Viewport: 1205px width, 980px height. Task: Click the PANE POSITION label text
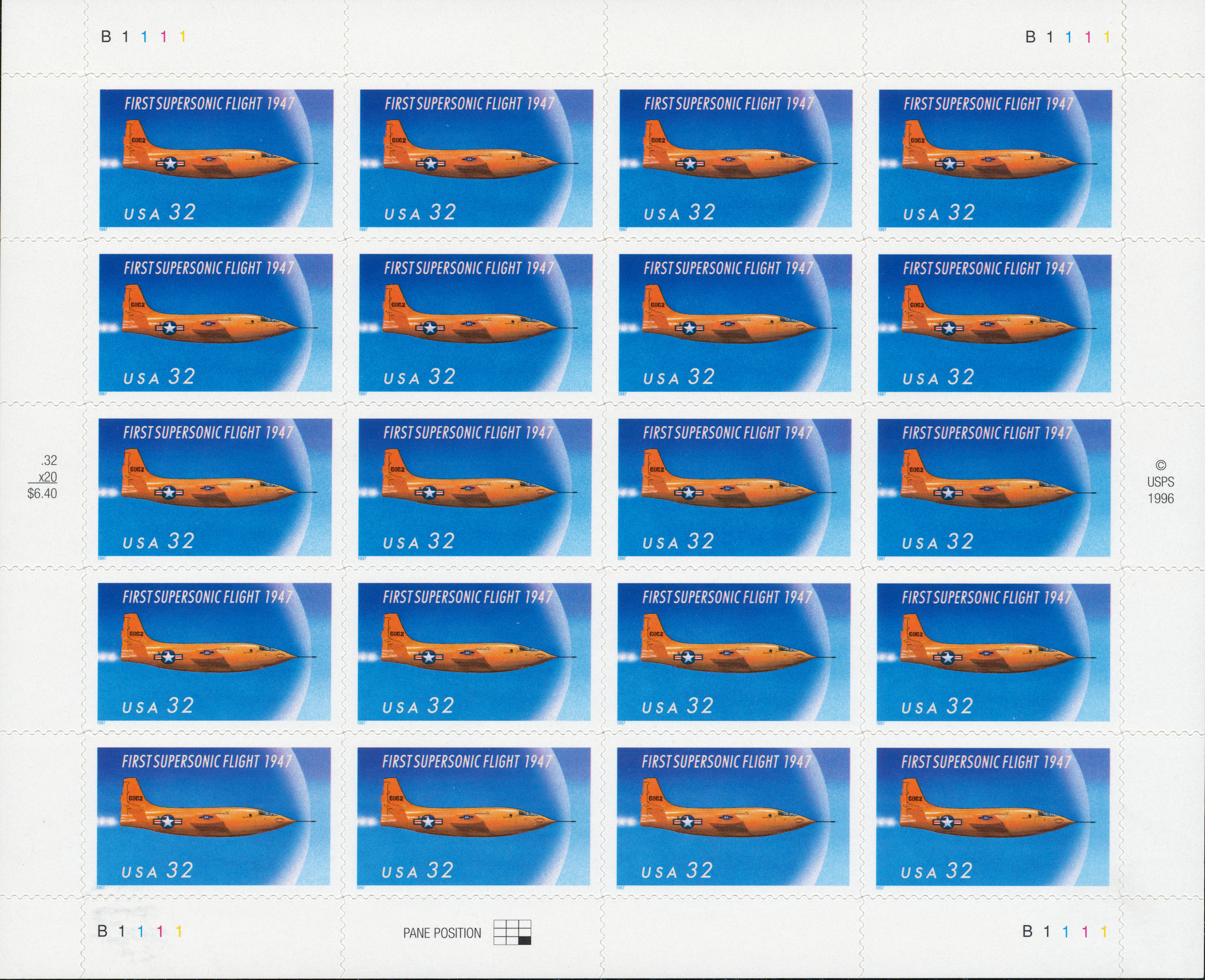click(442, 933)
